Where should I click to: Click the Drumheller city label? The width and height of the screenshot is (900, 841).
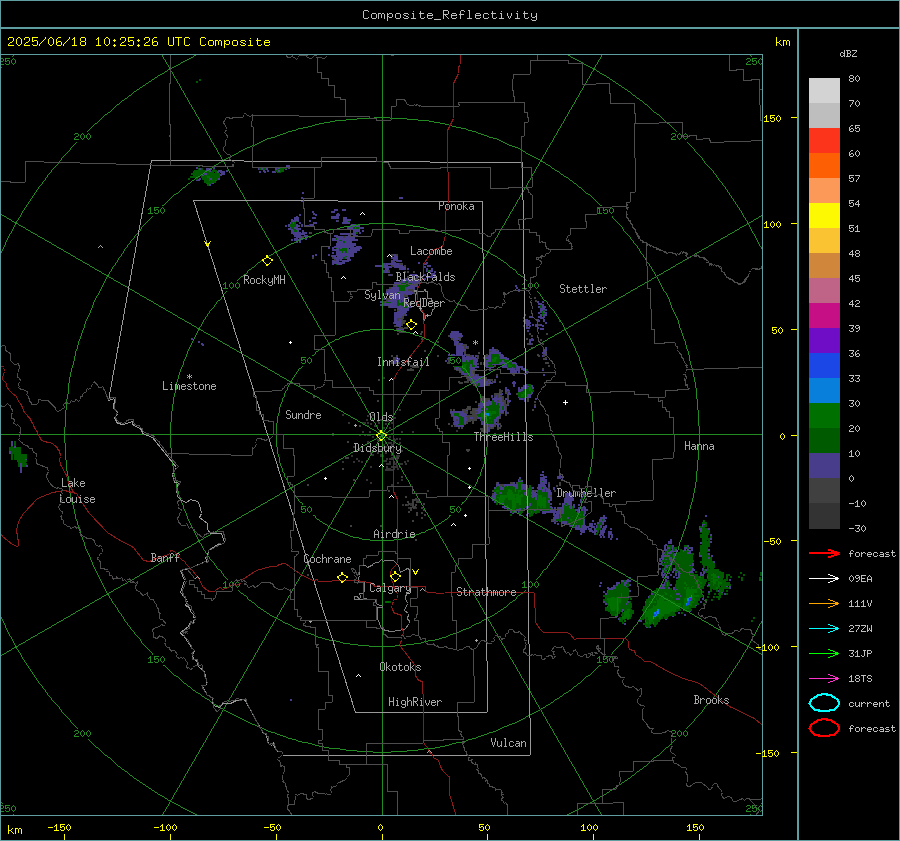coord(586,493)
